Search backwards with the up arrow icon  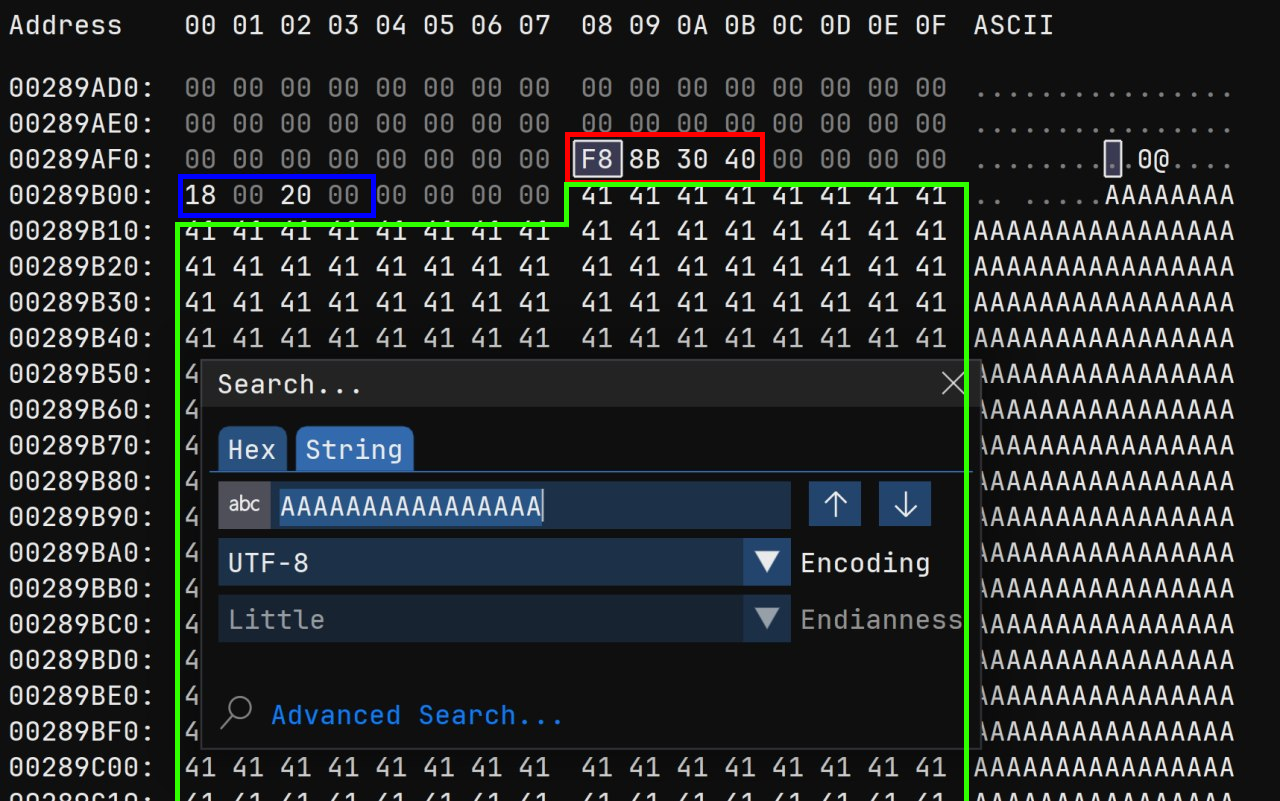click(x=835, y=503)
